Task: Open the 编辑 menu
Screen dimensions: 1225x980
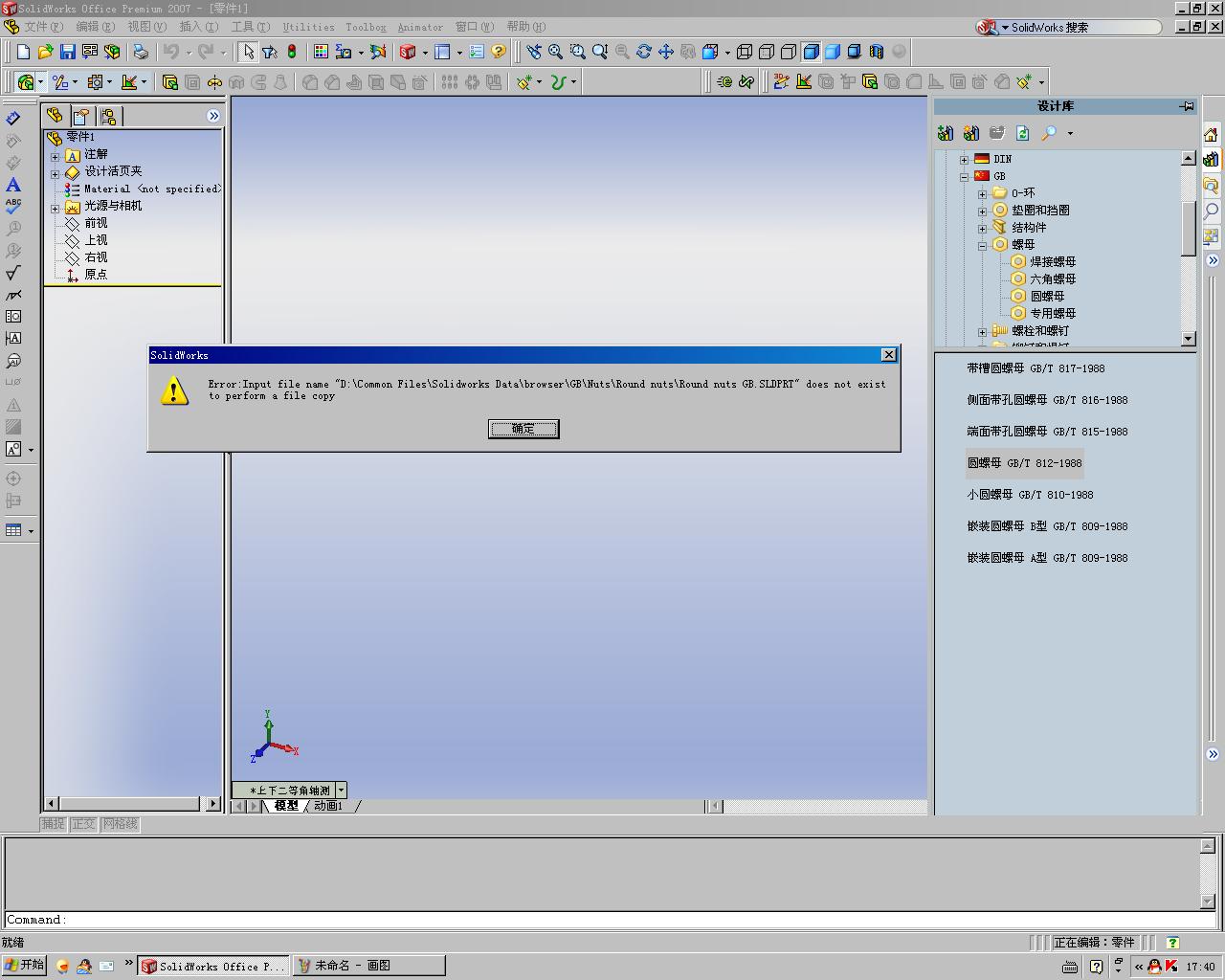Action: [x=95, y=27]
